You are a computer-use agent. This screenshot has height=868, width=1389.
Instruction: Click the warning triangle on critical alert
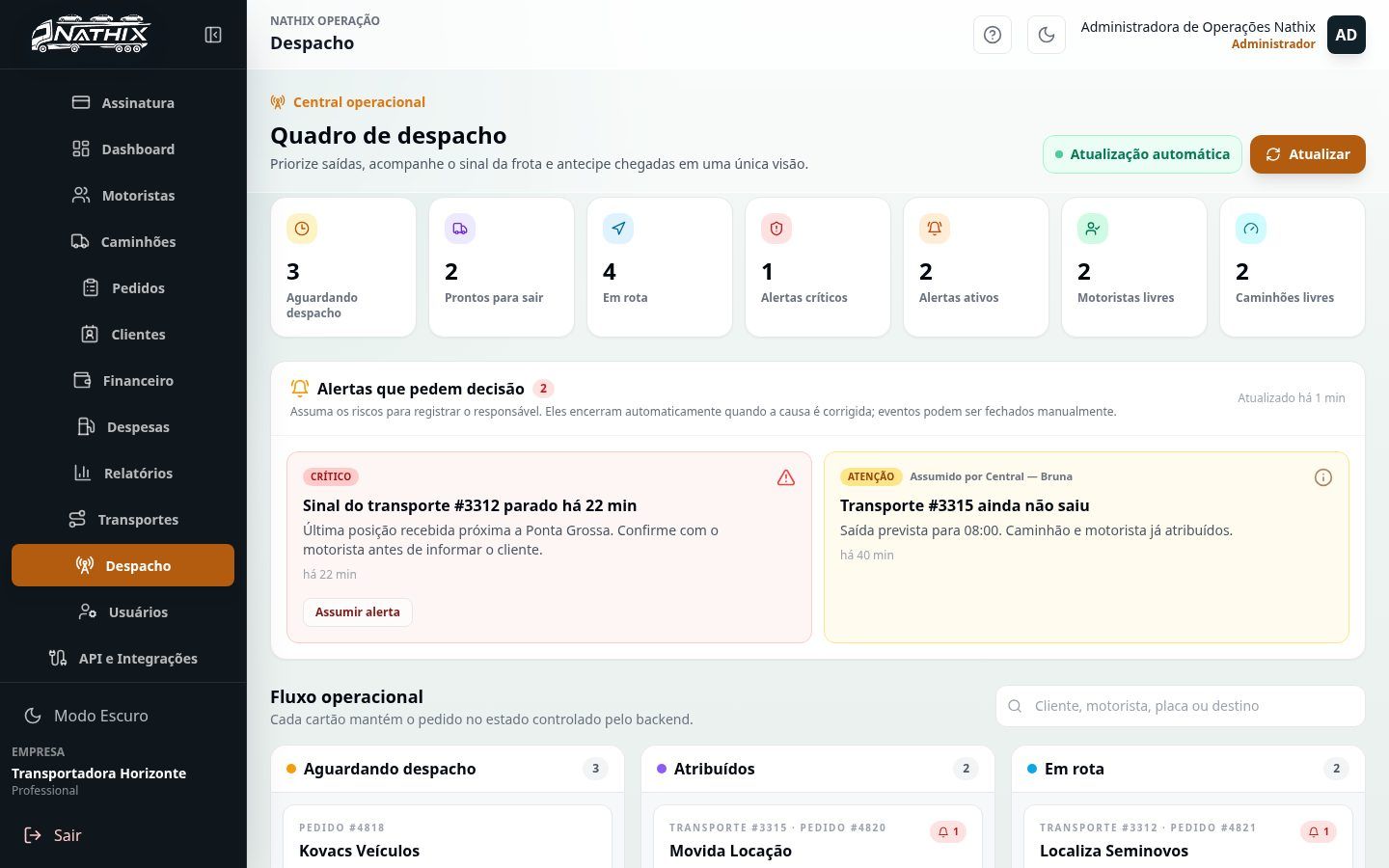point(786,477)
